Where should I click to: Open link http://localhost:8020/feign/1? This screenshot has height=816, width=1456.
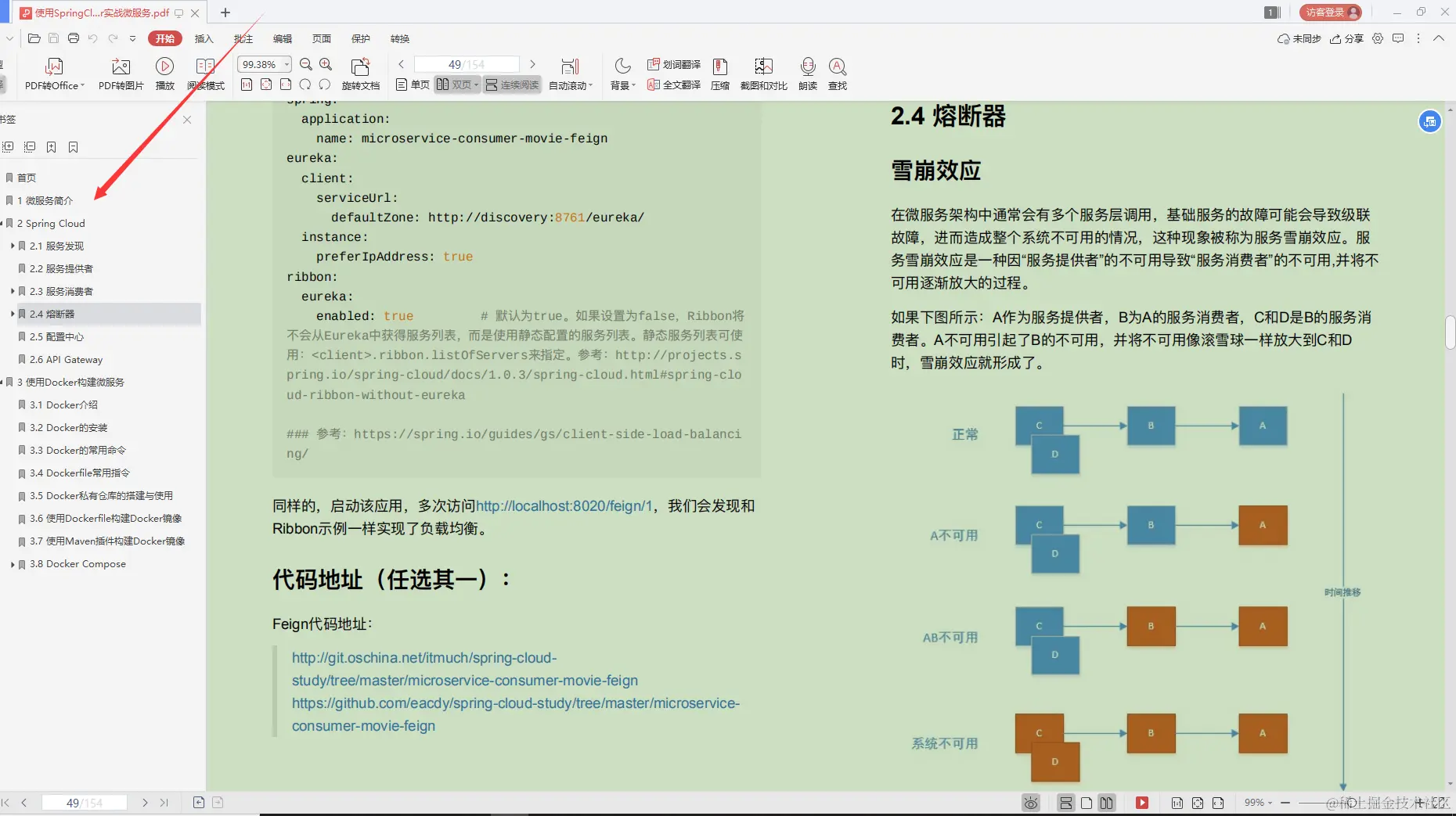point(562,505)
